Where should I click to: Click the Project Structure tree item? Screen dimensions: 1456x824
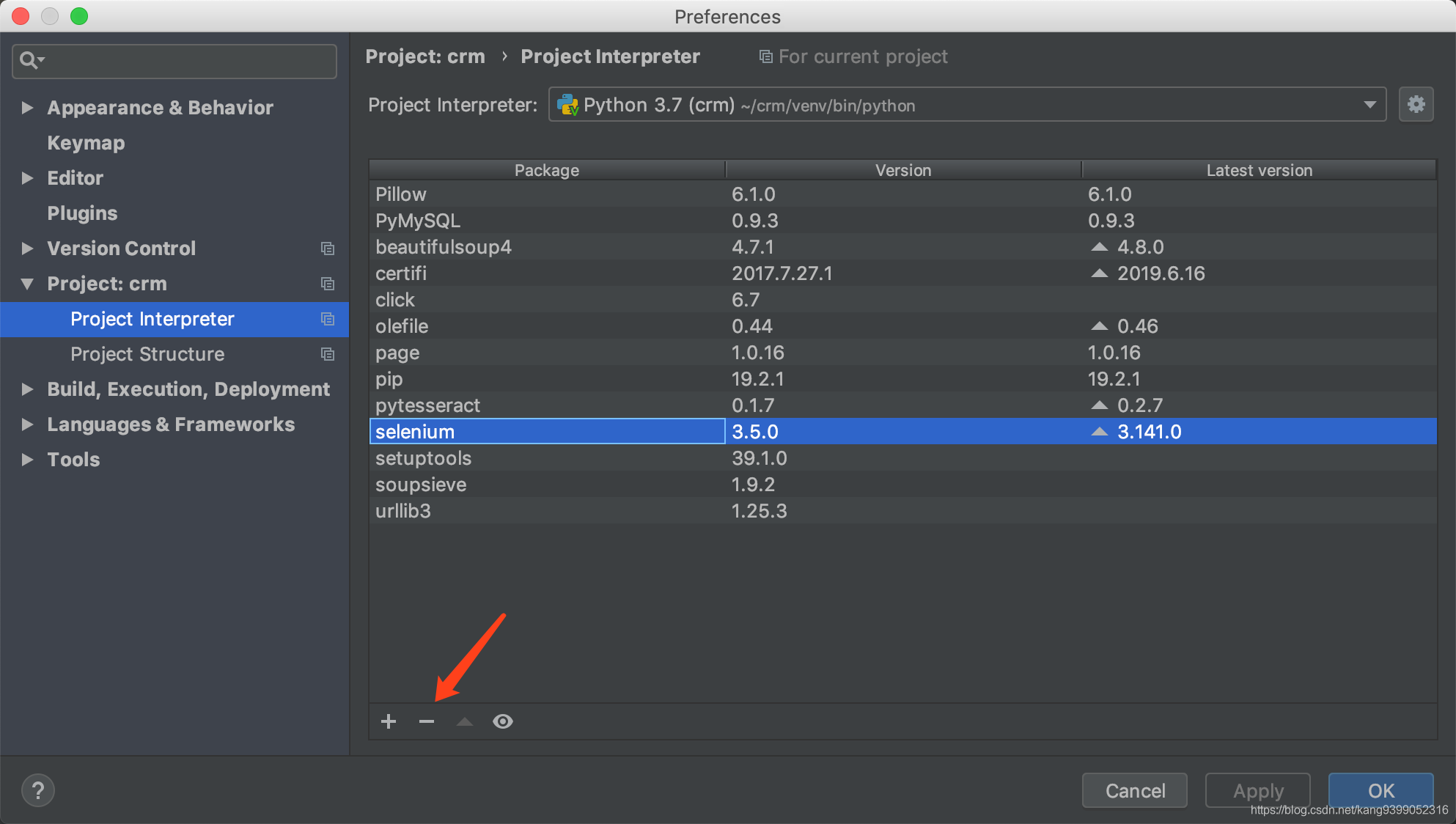coord(147,354)
